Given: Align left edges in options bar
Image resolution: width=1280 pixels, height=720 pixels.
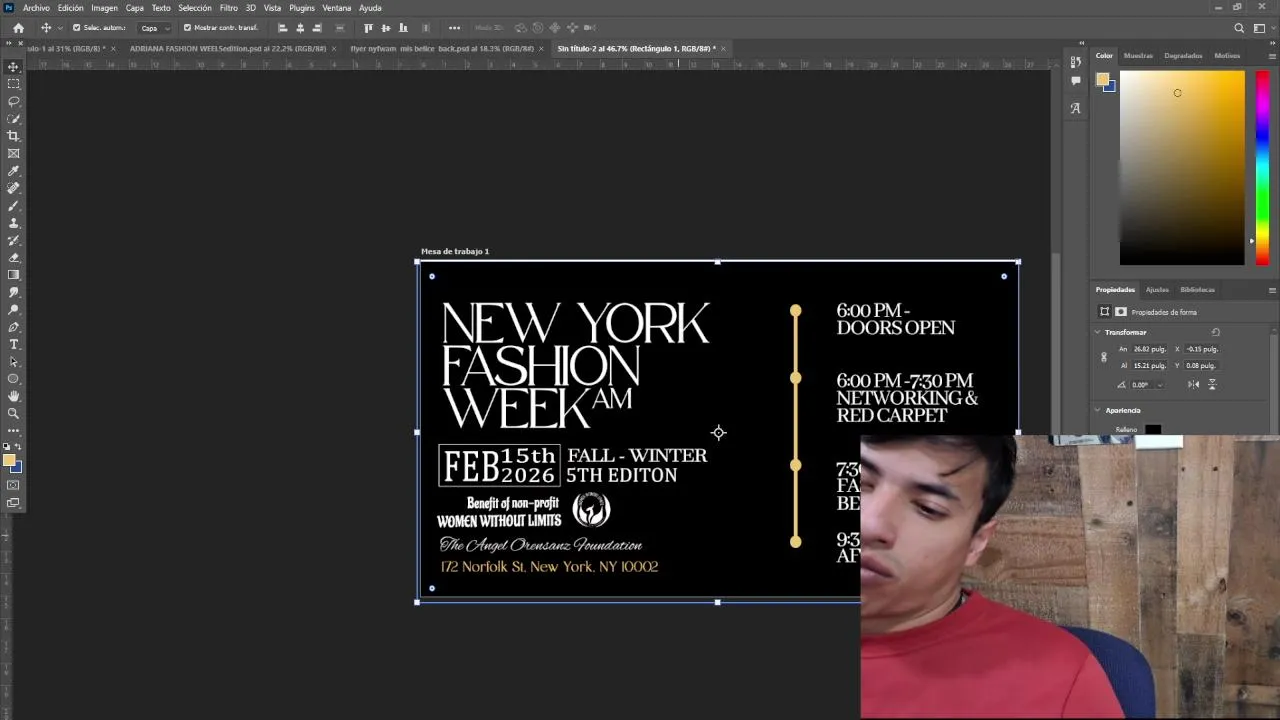Looking at the screenshot, I should [282, 28].
